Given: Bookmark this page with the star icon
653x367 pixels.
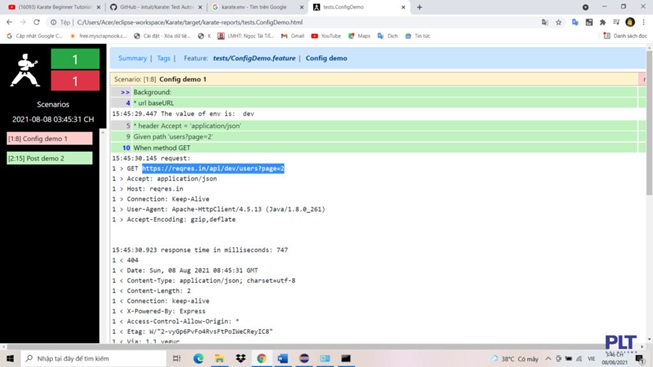Looking at the screenshot, I should 558,22.
